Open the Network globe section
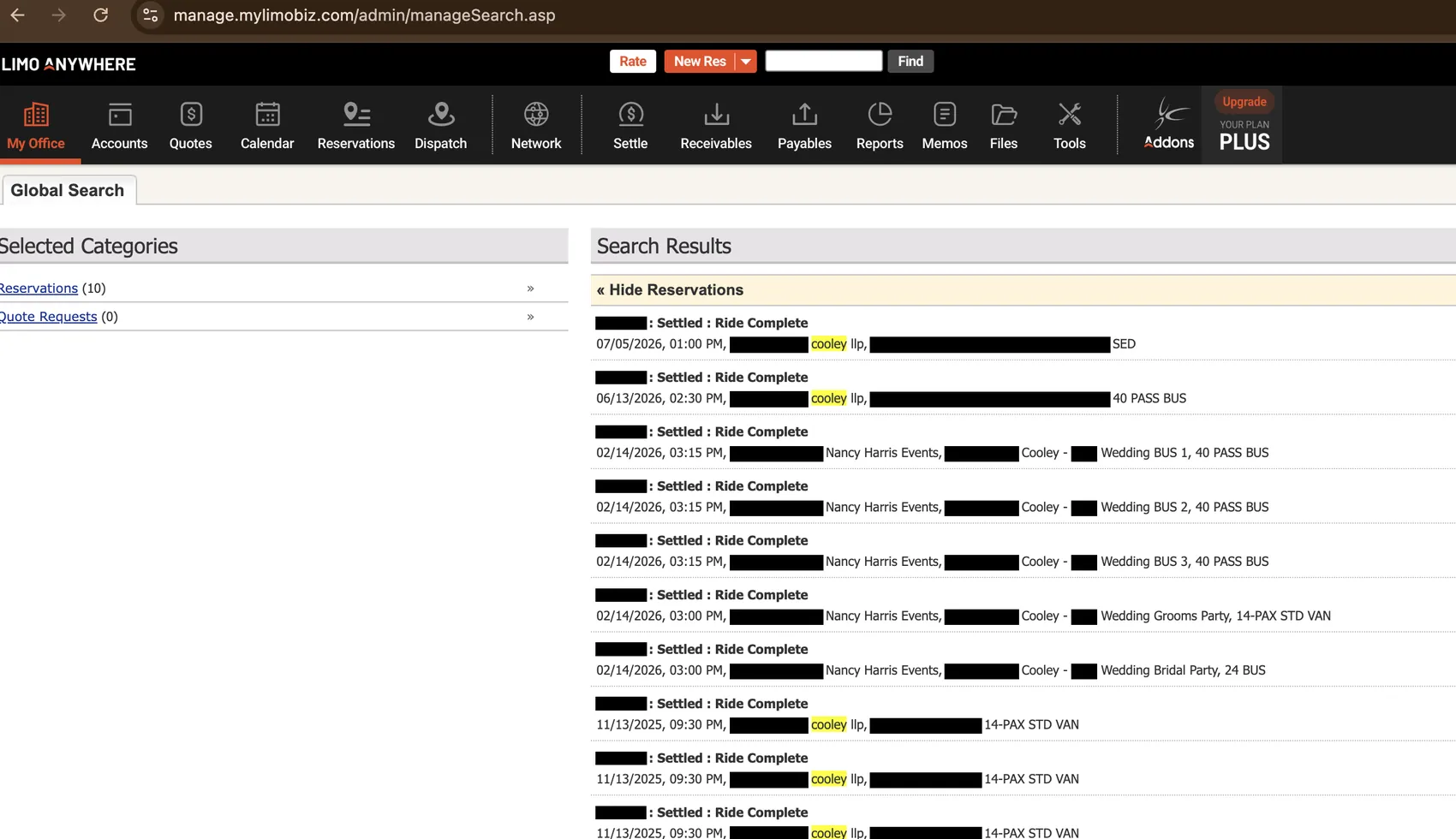The width and height of the screenshot is (1456, 839). [536, 125]
